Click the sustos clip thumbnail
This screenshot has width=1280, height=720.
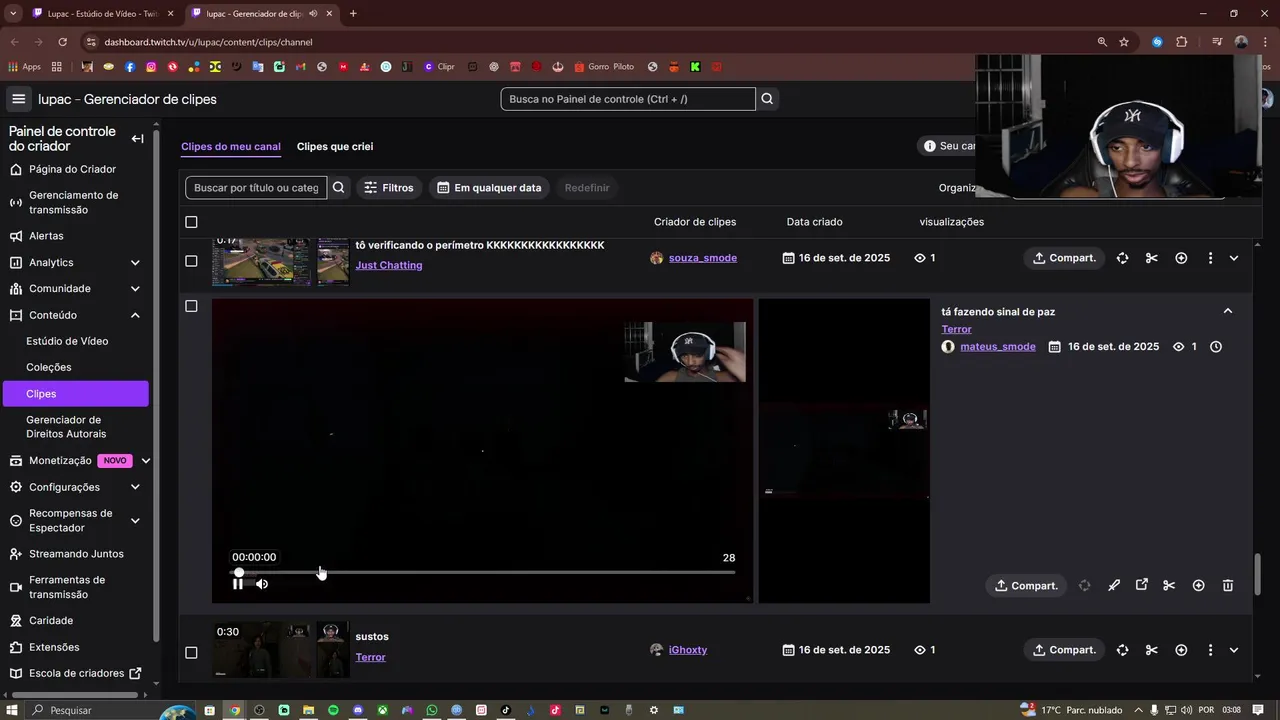[x=281, y=650]
